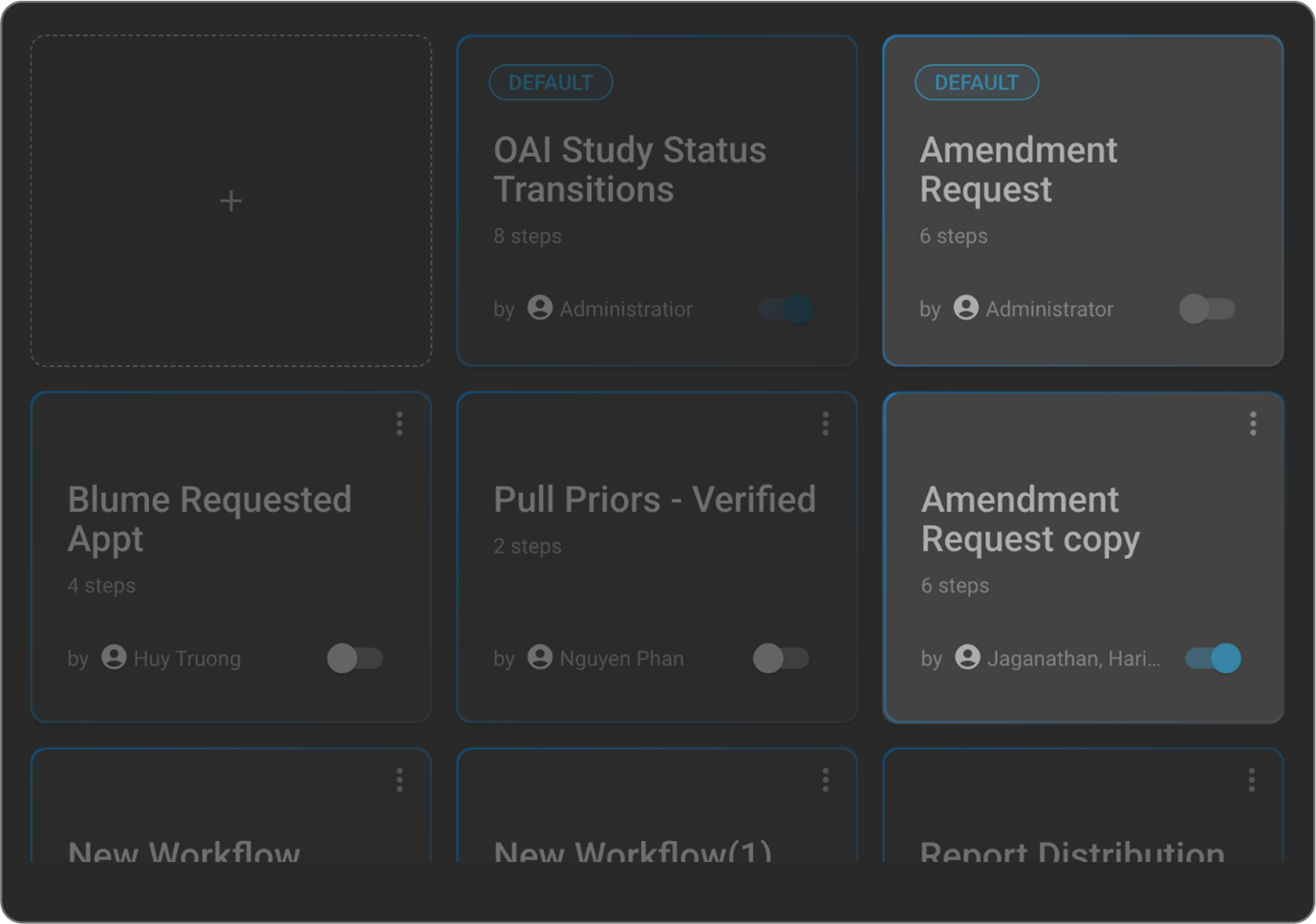Click the plus icon to add a workflow
The height and width of the screenshot is (924, 1316).
230,201
